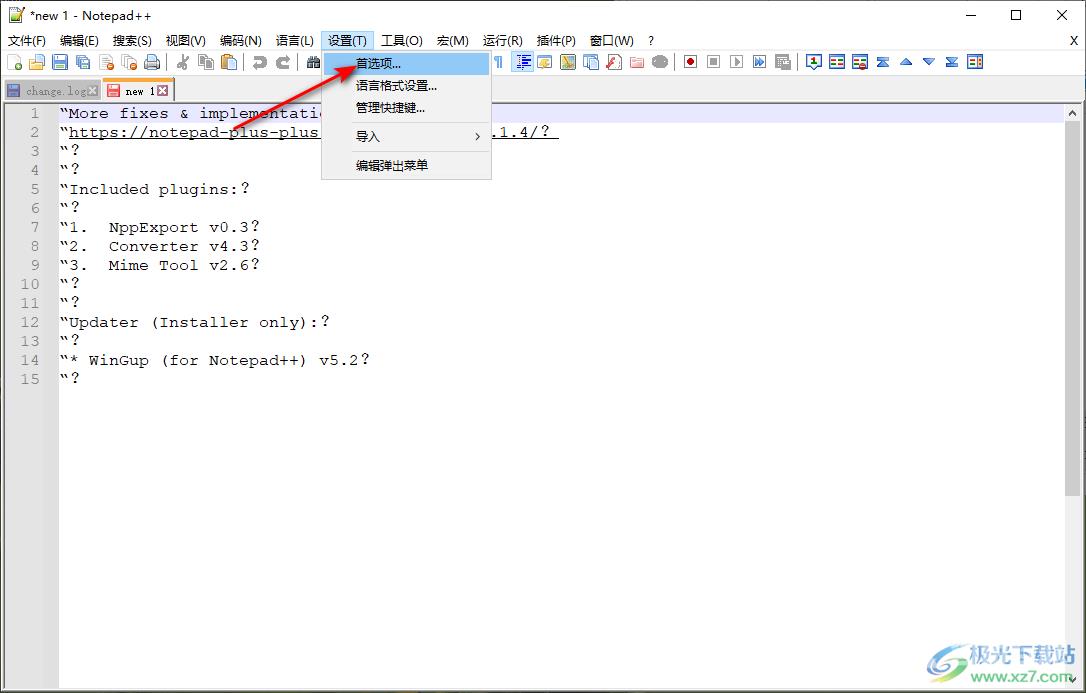Collapse the open 设置(T) menu

click(x=348, y=41)
